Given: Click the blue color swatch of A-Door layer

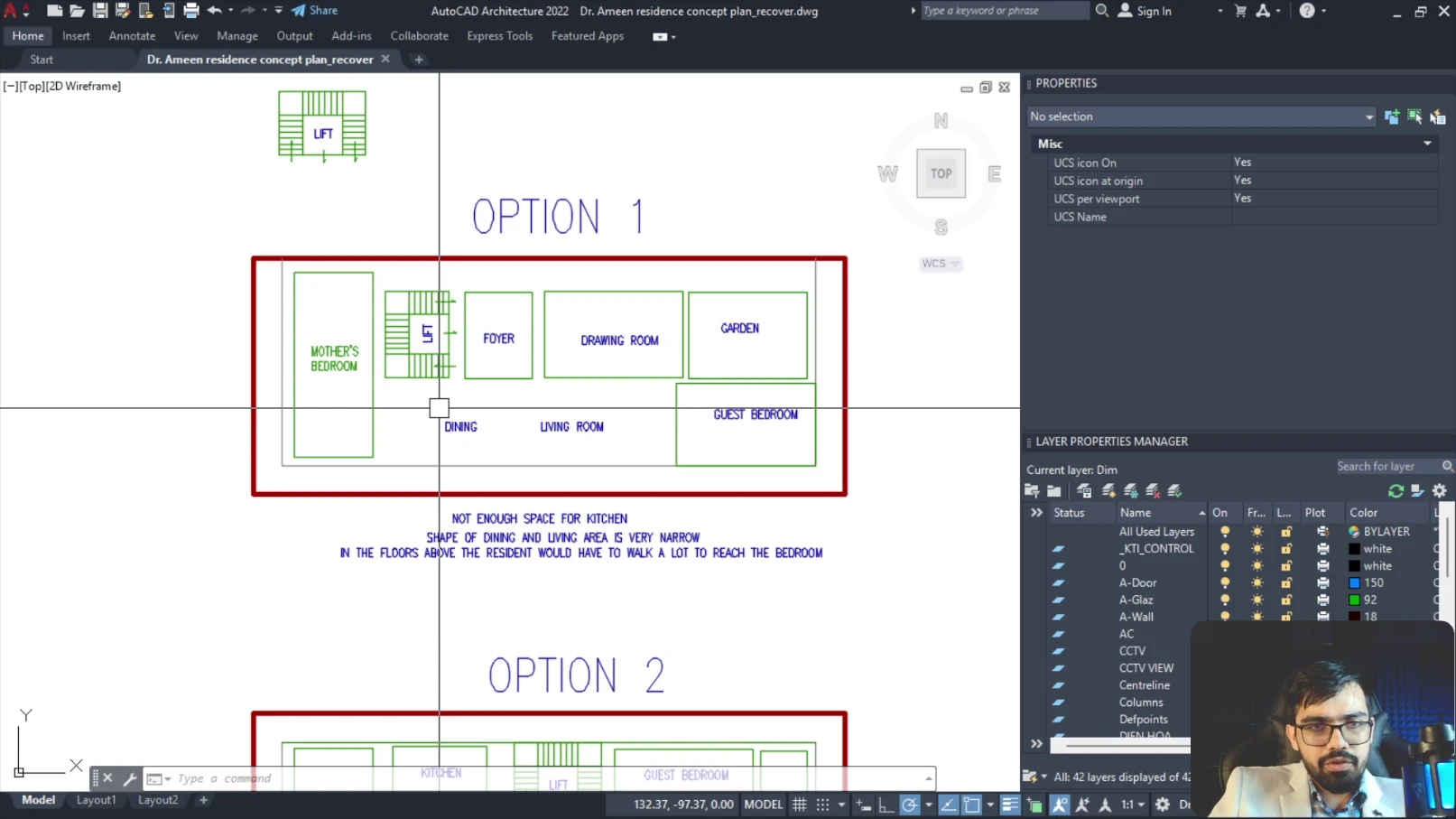Looking at the screenshot, I should click(x=1354, y=583).
